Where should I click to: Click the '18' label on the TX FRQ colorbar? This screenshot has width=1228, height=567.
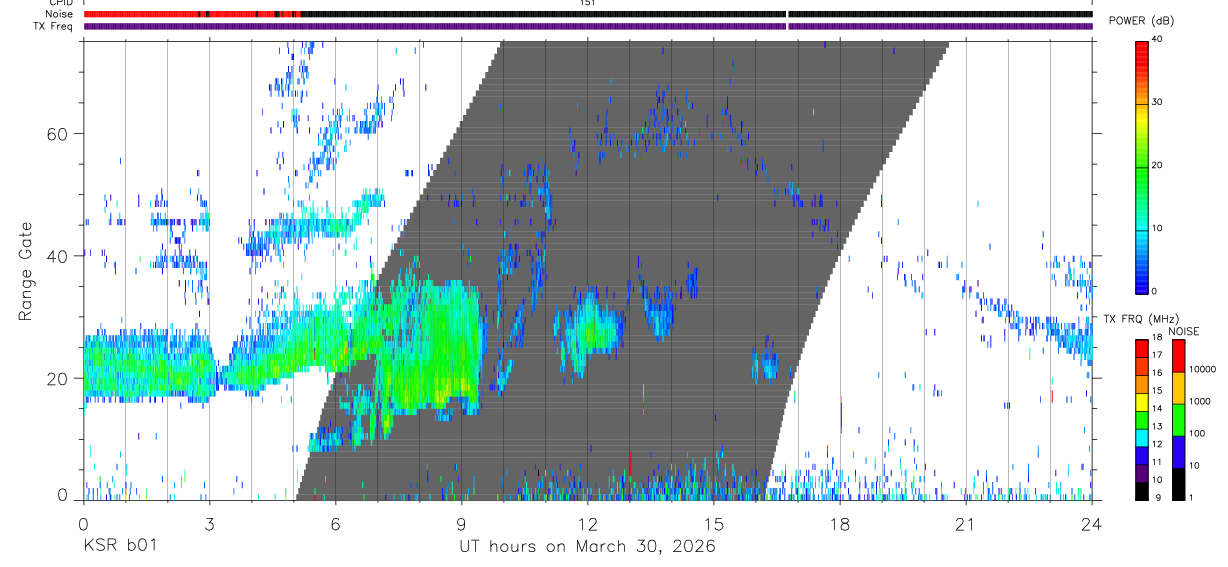click(1157, 337)
